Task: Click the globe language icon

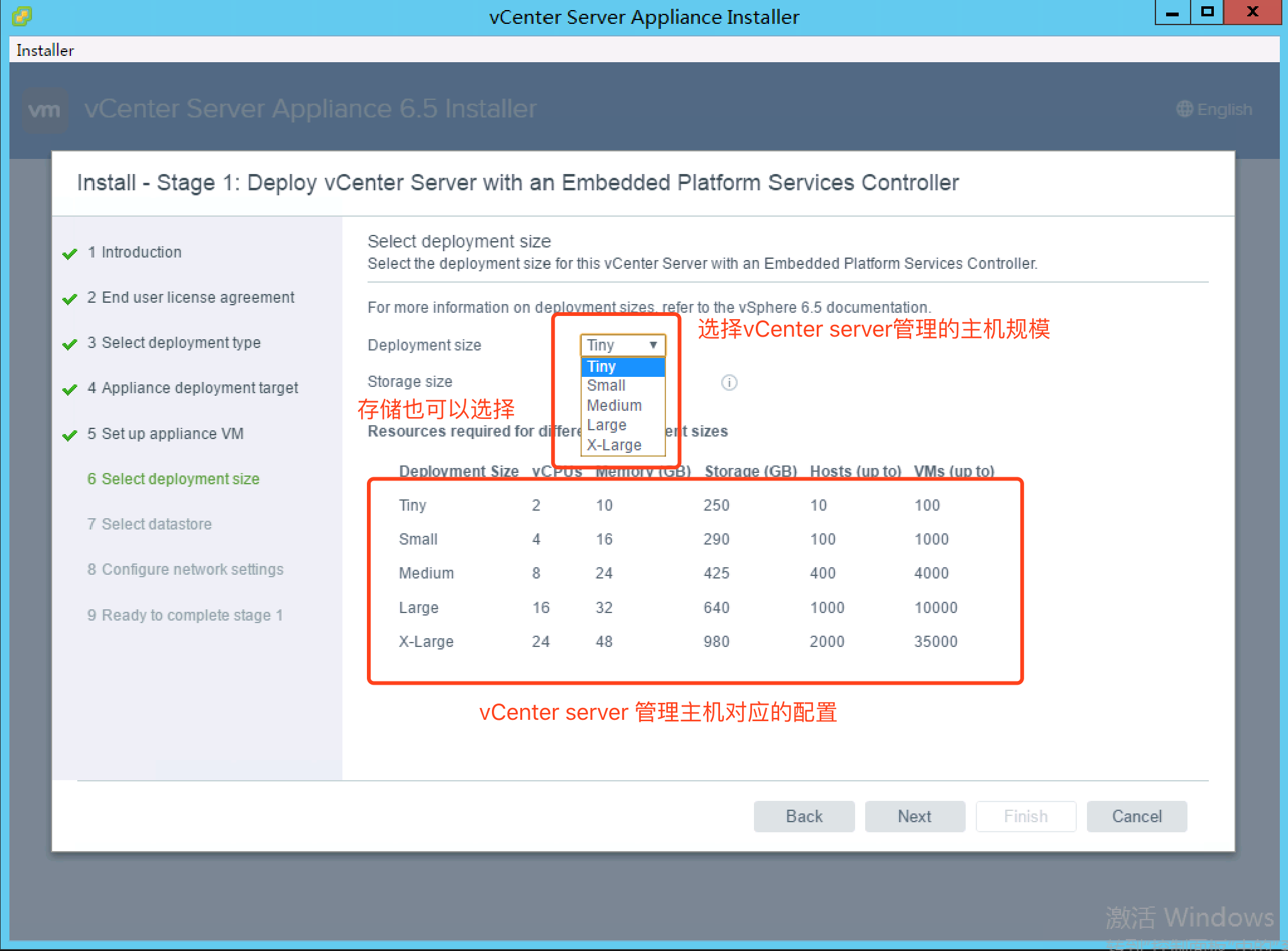Action: click(1184, 109)
